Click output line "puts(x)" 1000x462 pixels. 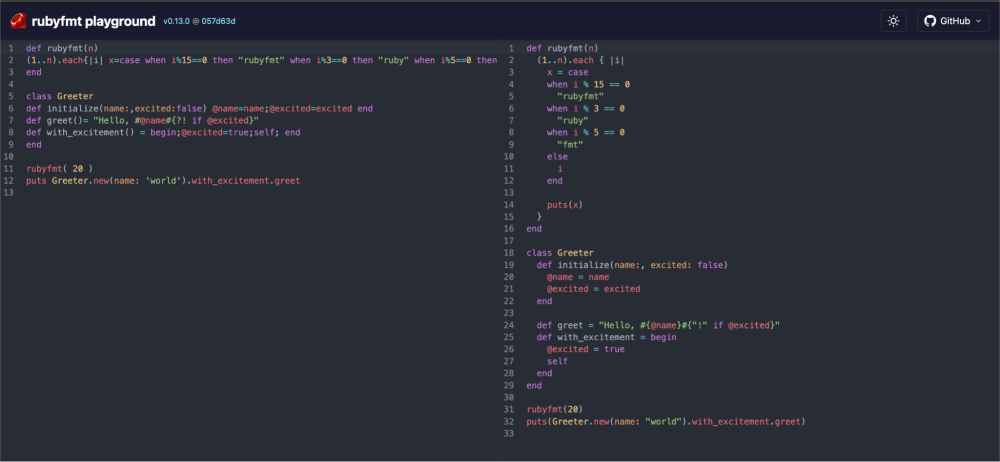(x=565, y=205)
